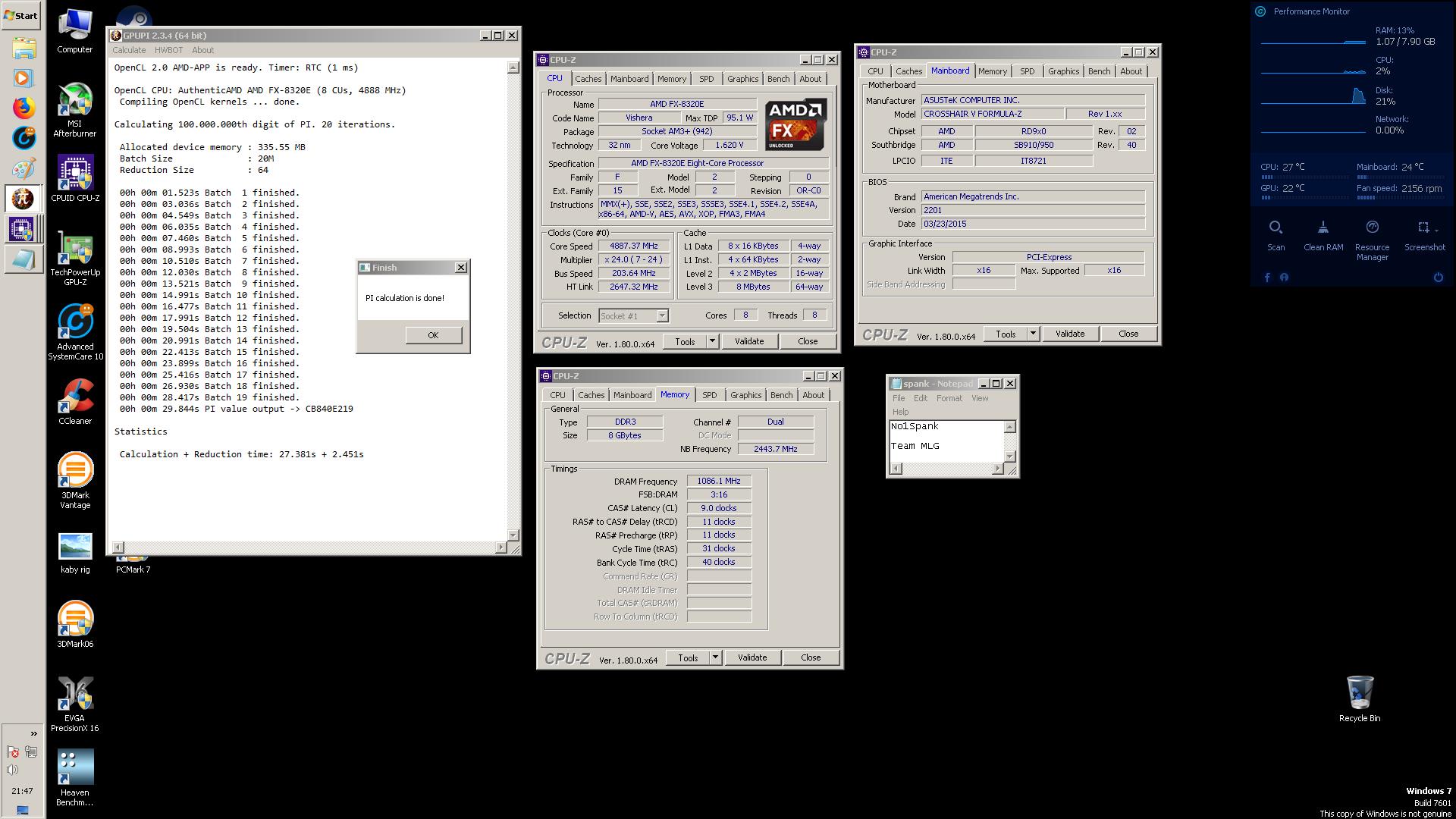This screenshot has width=1456, height=819.
Task: Open the Advanced SystemCare 10 desktop shortcut
Action: tap(75, 332)
